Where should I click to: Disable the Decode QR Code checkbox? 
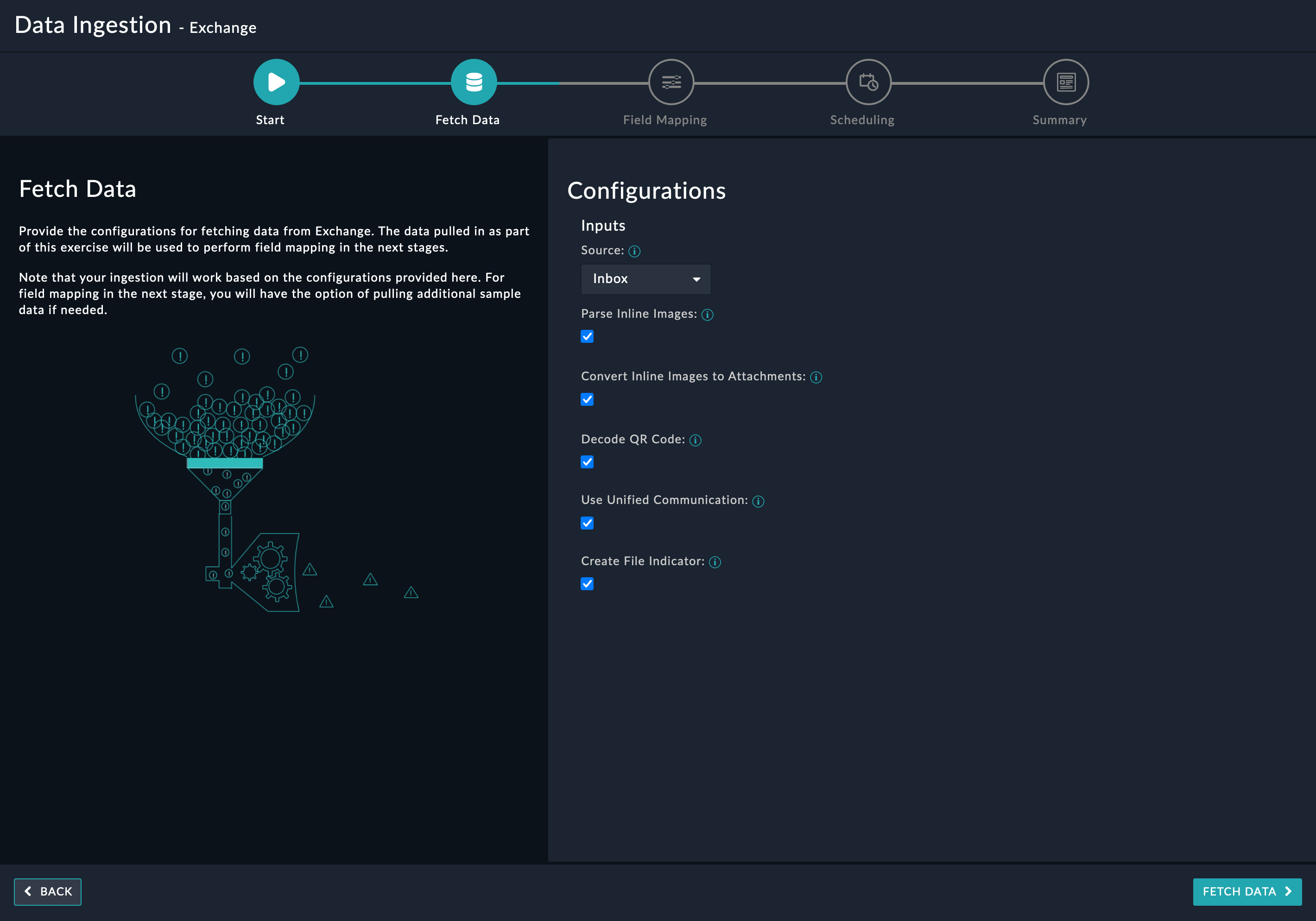tap(587, 462)
